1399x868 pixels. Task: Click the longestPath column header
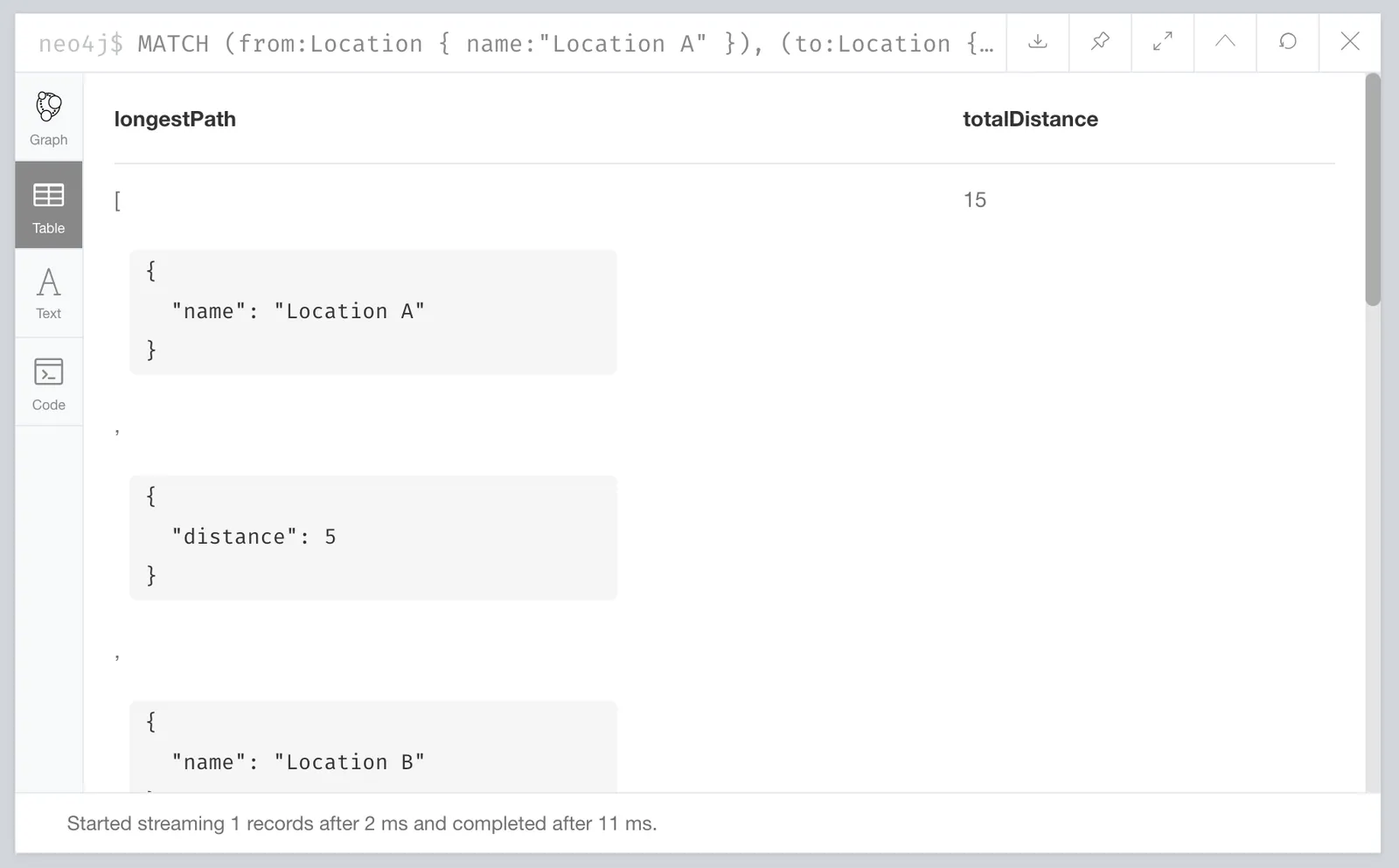pos(175,119)
